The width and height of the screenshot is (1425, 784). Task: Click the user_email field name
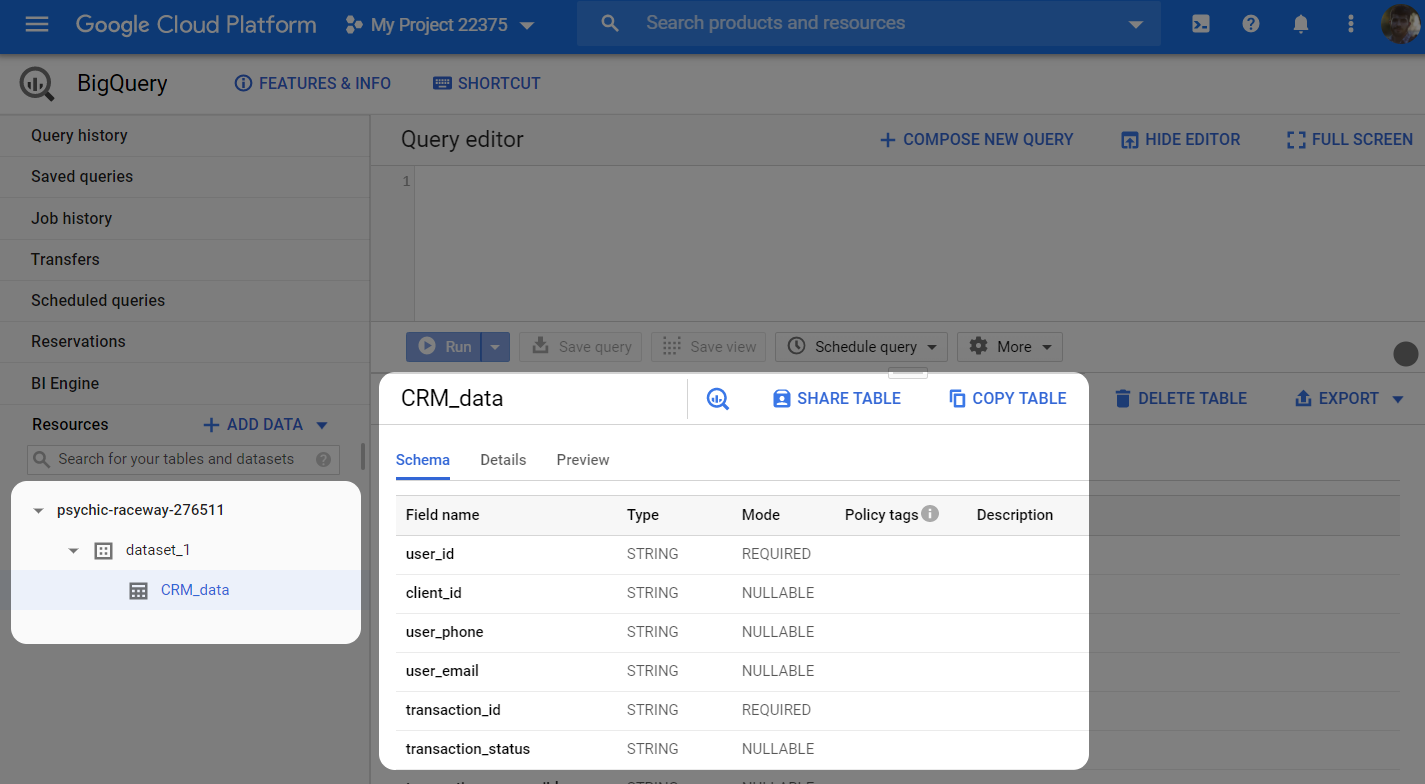click(442, 671)
